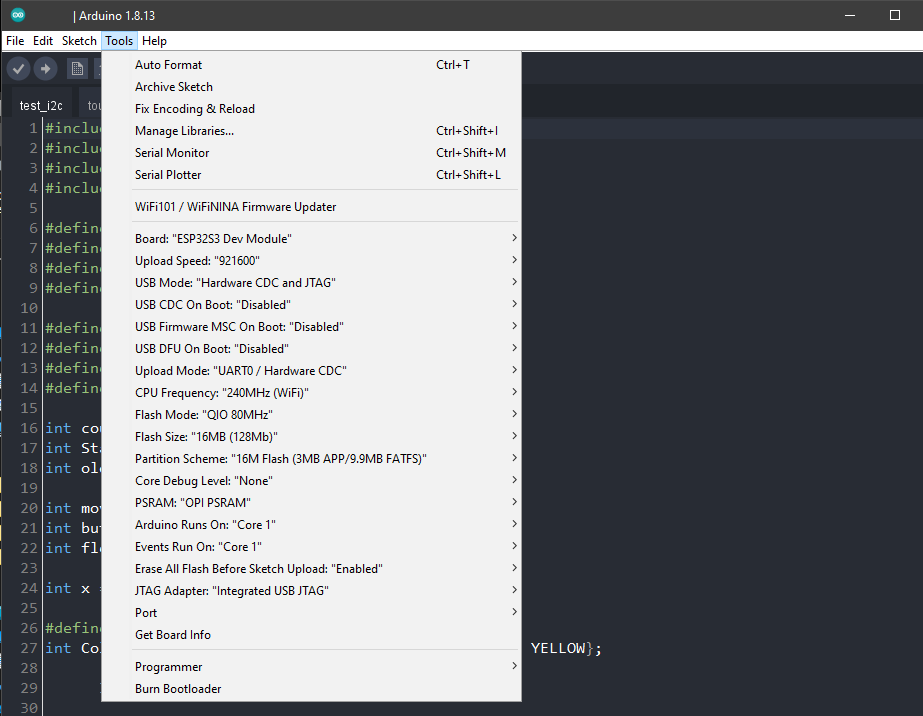Screen dimensions: 923x716
Task: Click the Arduino logo in title bar
Action: tap(18, 15)
